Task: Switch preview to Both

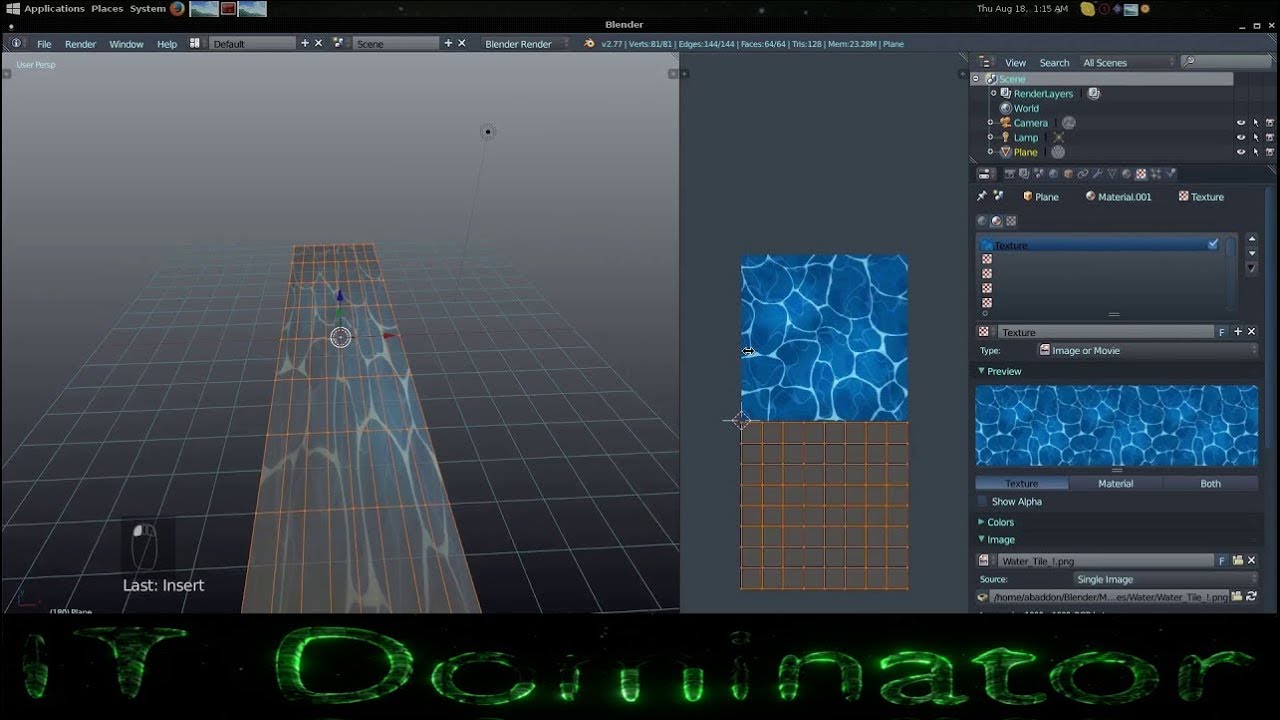Action: coord(1210,484)
